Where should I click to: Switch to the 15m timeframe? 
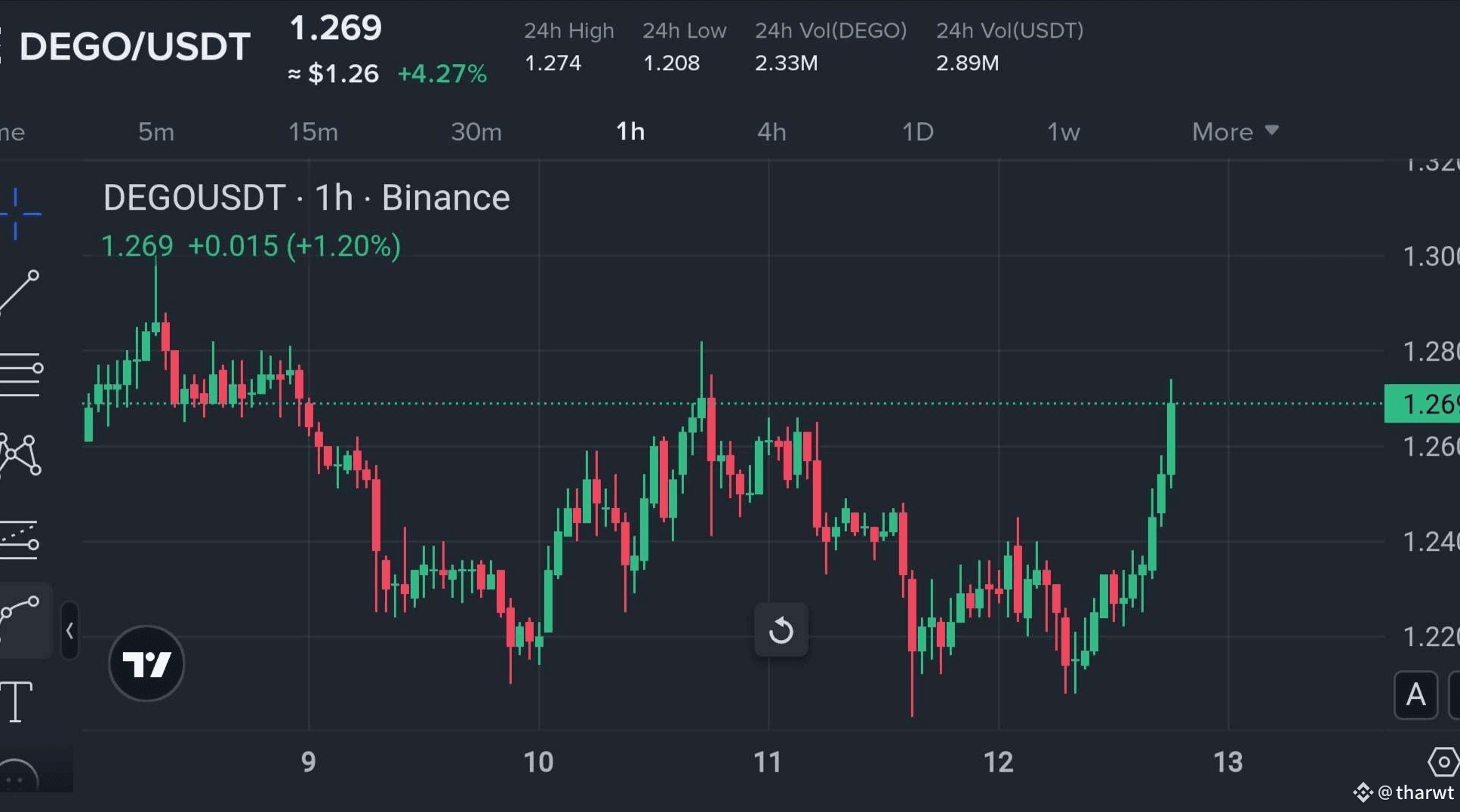(313, 132)
